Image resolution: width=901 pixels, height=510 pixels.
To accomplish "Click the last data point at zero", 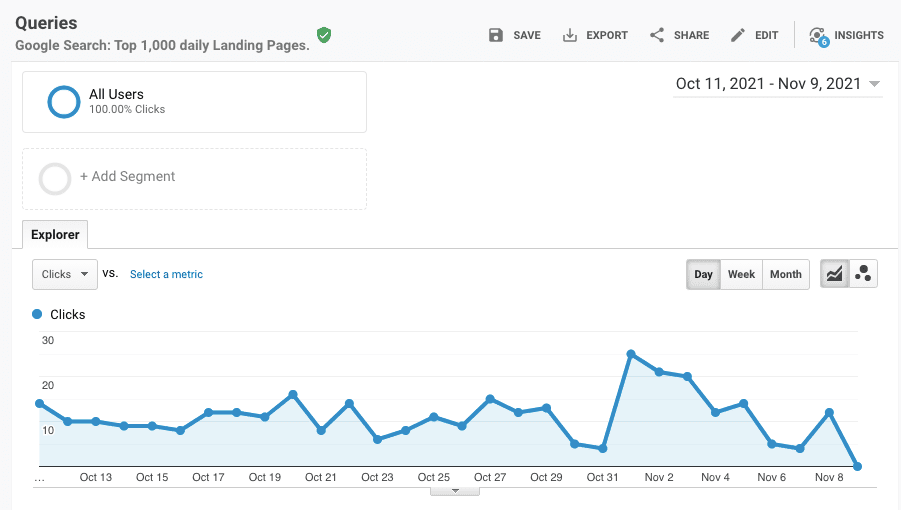I will (857, 466).
